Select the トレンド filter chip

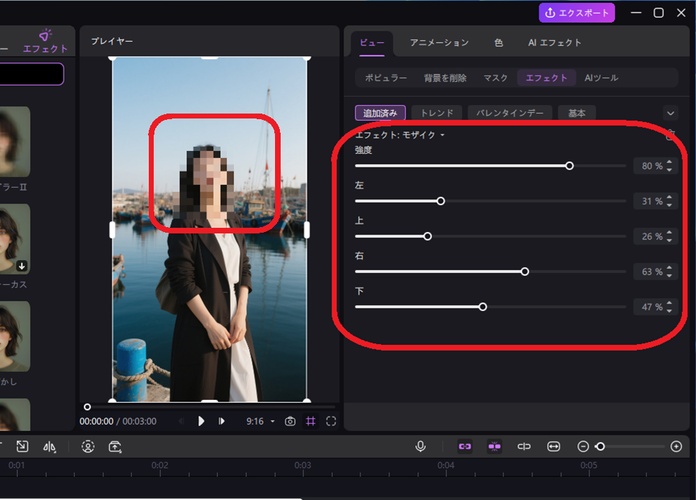pos(437,113)
